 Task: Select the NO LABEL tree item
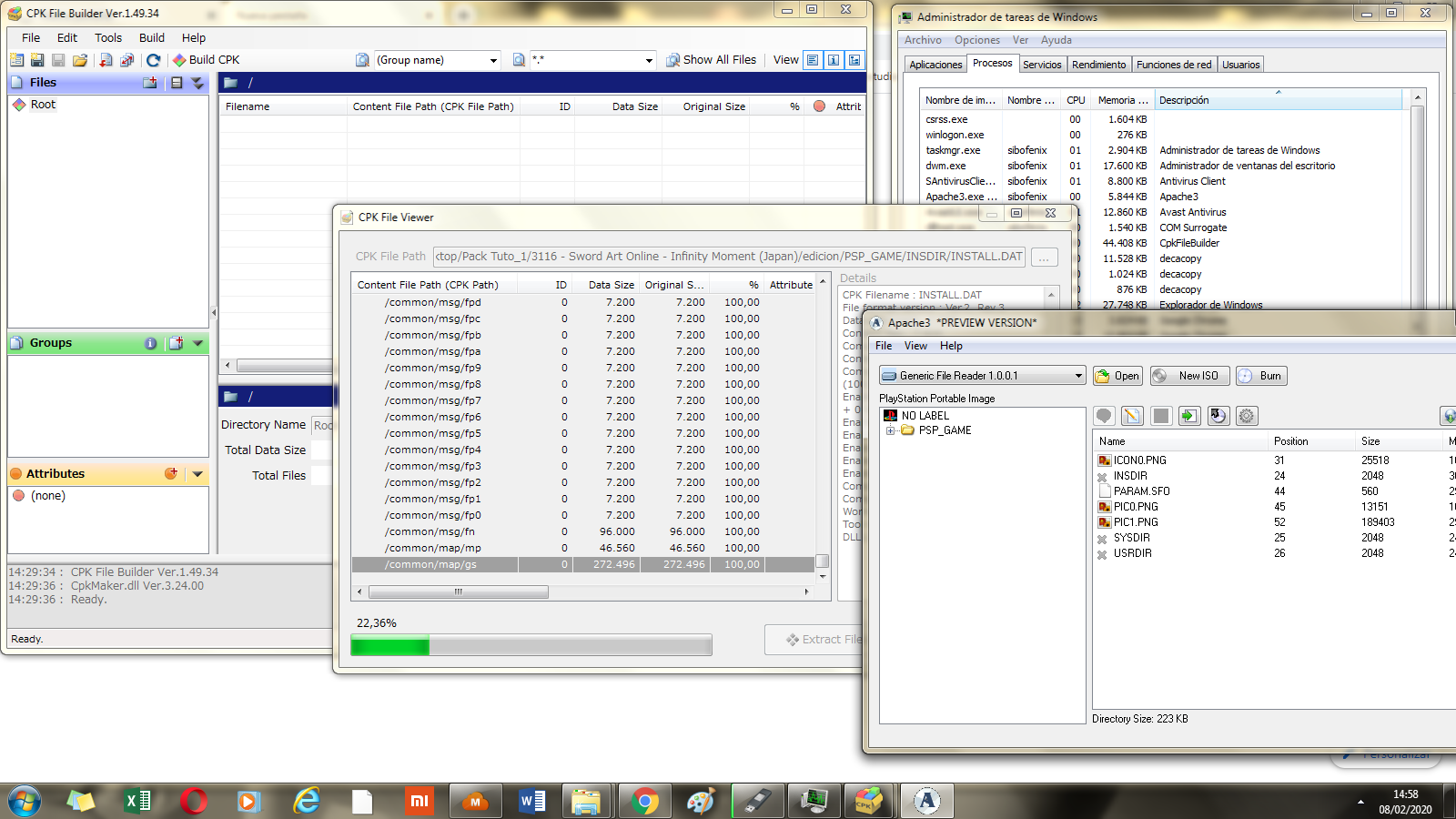click(925, 416)
